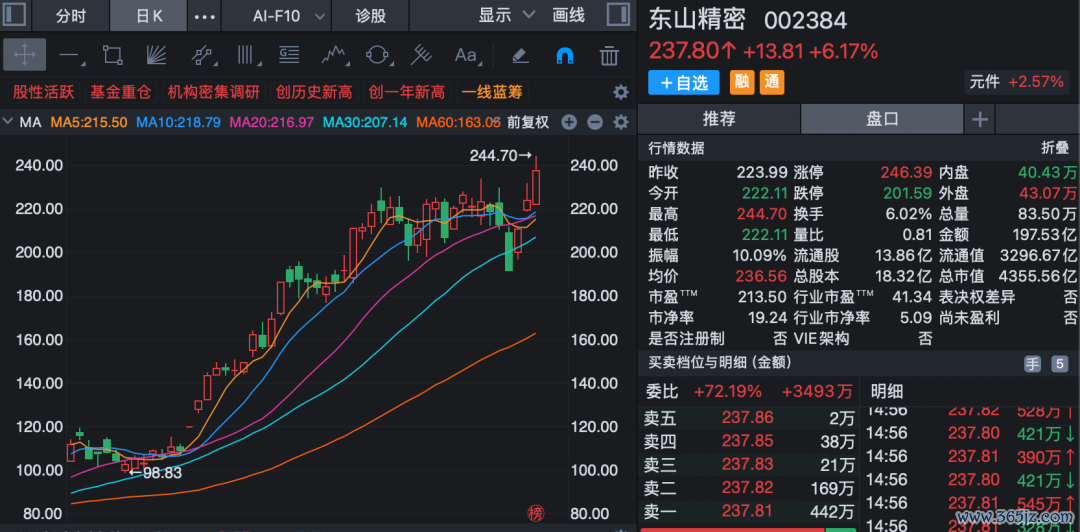Click the 机构密集调研 tag
The height and width of the screenshot is (532, 1080).
coord(214,92)
